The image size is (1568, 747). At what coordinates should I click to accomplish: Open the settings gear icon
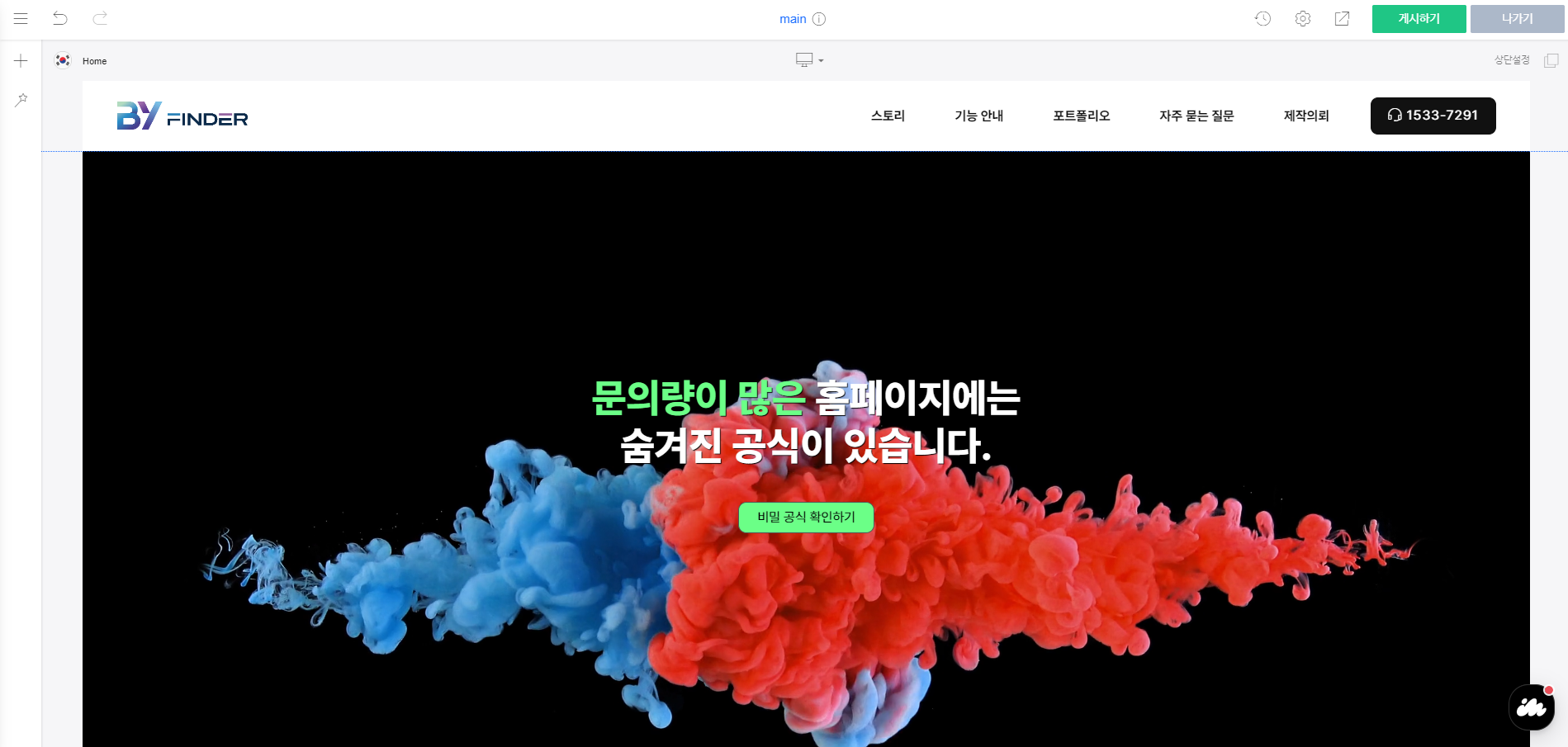click(x=1303, y=18)
